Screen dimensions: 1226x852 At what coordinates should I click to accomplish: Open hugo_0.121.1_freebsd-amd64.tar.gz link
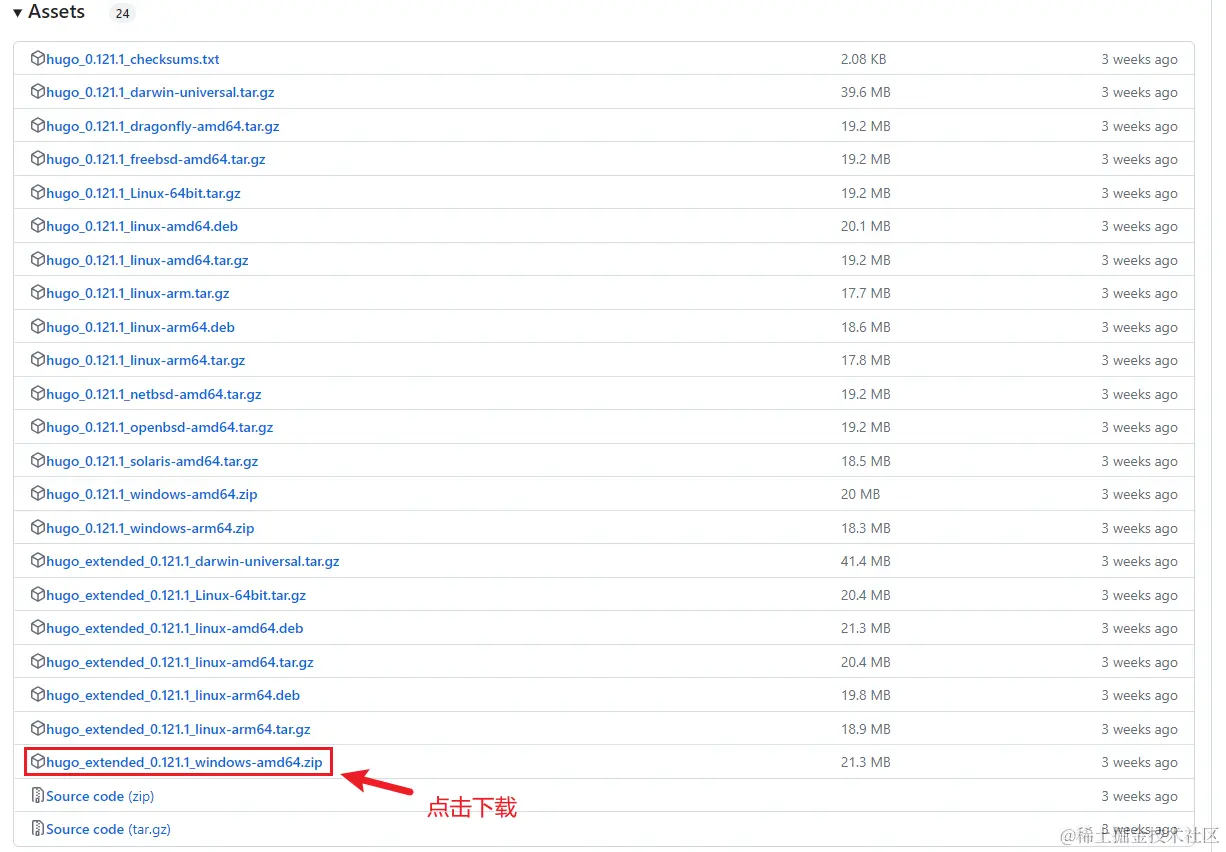click(156, 159)
